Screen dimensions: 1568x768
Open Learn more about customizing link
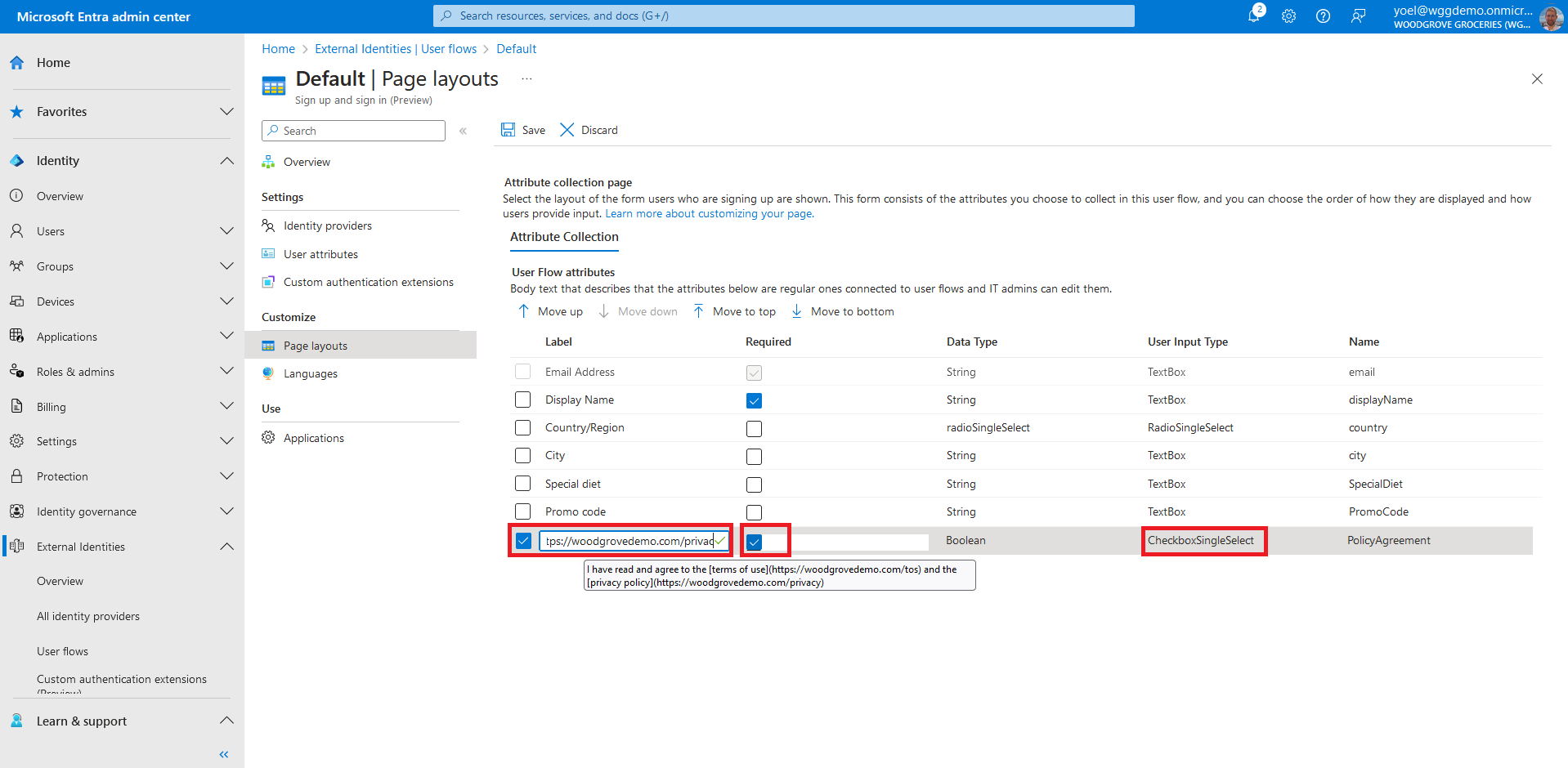tap(709, 214)
